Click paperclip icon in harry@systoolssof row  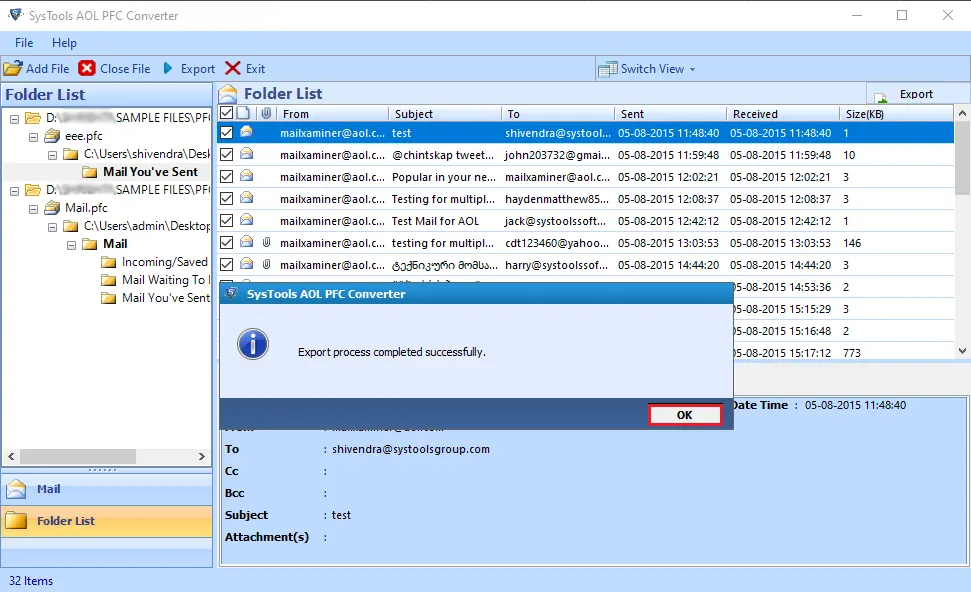point(266,264)
